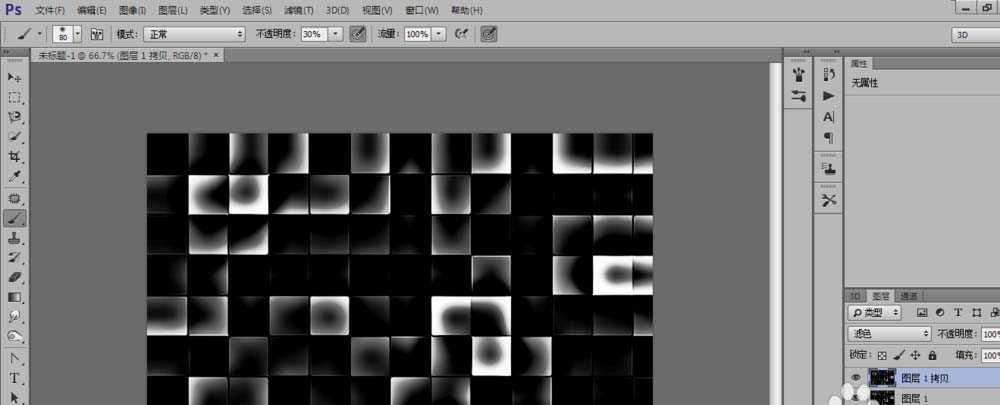Open the Character panel icon
This screenshot has height=405, width=1000.
828,116
